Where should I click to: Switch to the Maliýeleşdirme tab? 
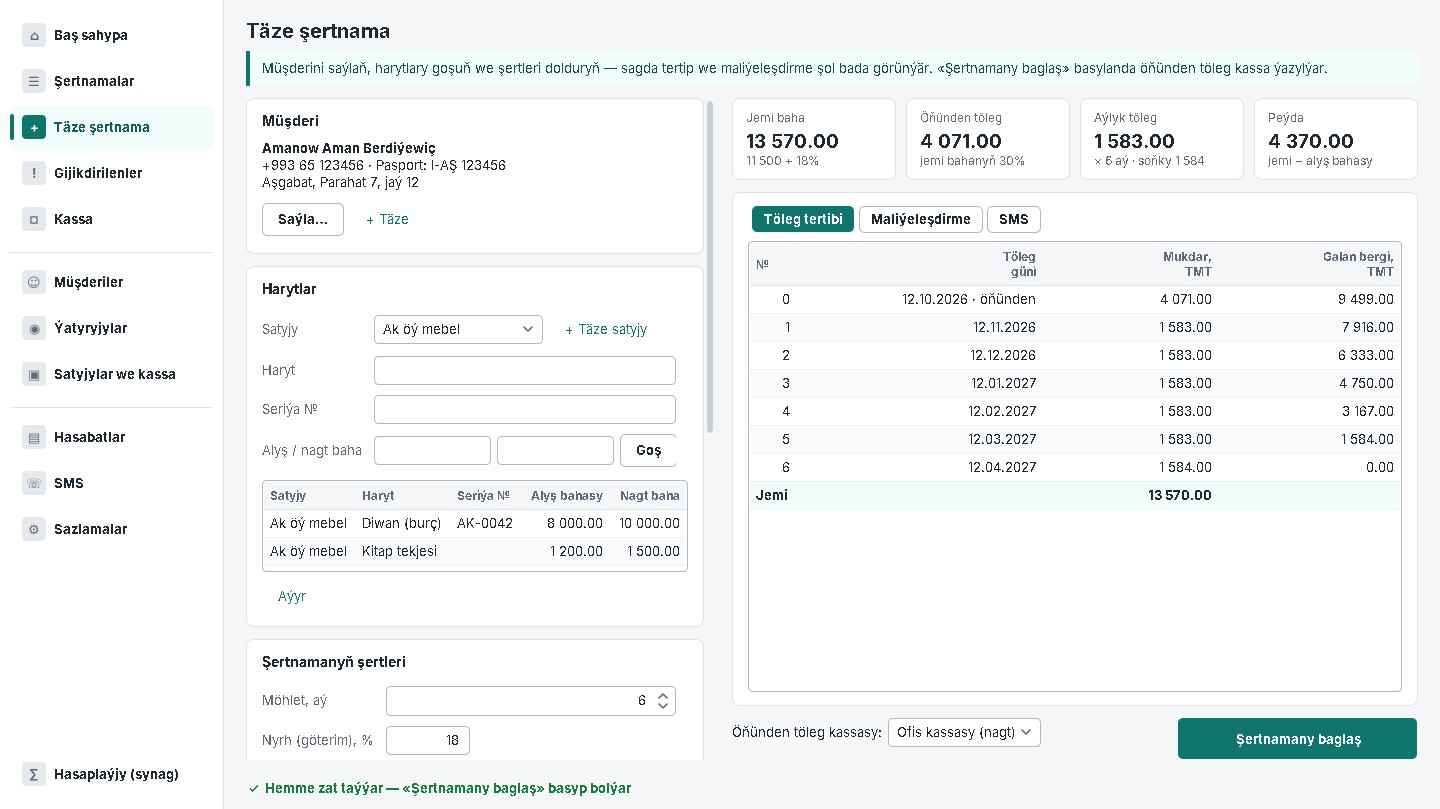pos(920,219)
